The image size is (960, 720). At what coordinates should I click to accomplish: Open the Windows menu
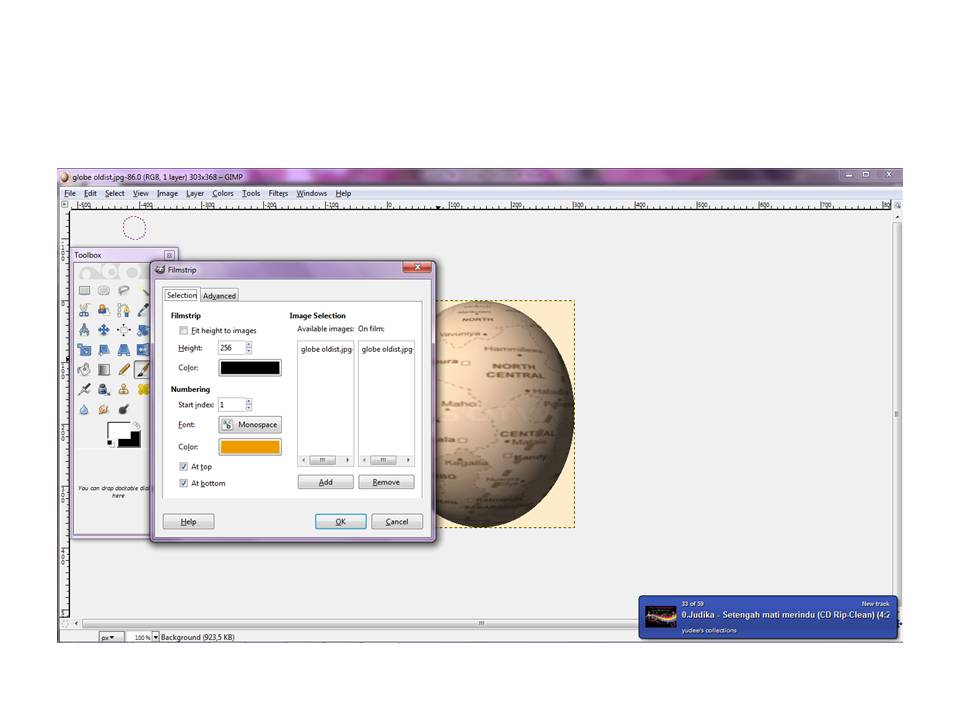(312, 193)
